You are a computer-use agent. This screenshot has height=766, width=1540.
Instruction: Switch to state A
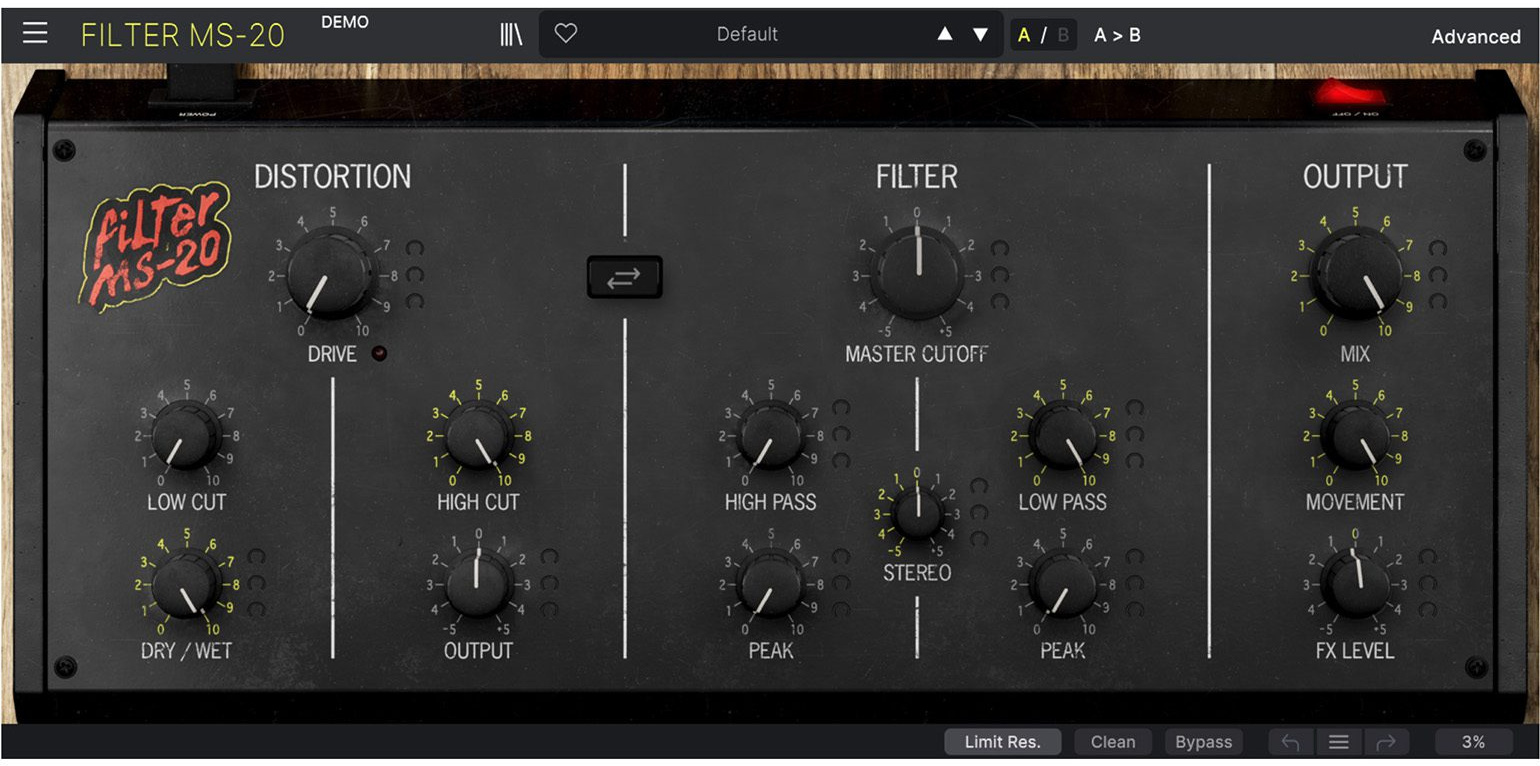pos(1024,35)
